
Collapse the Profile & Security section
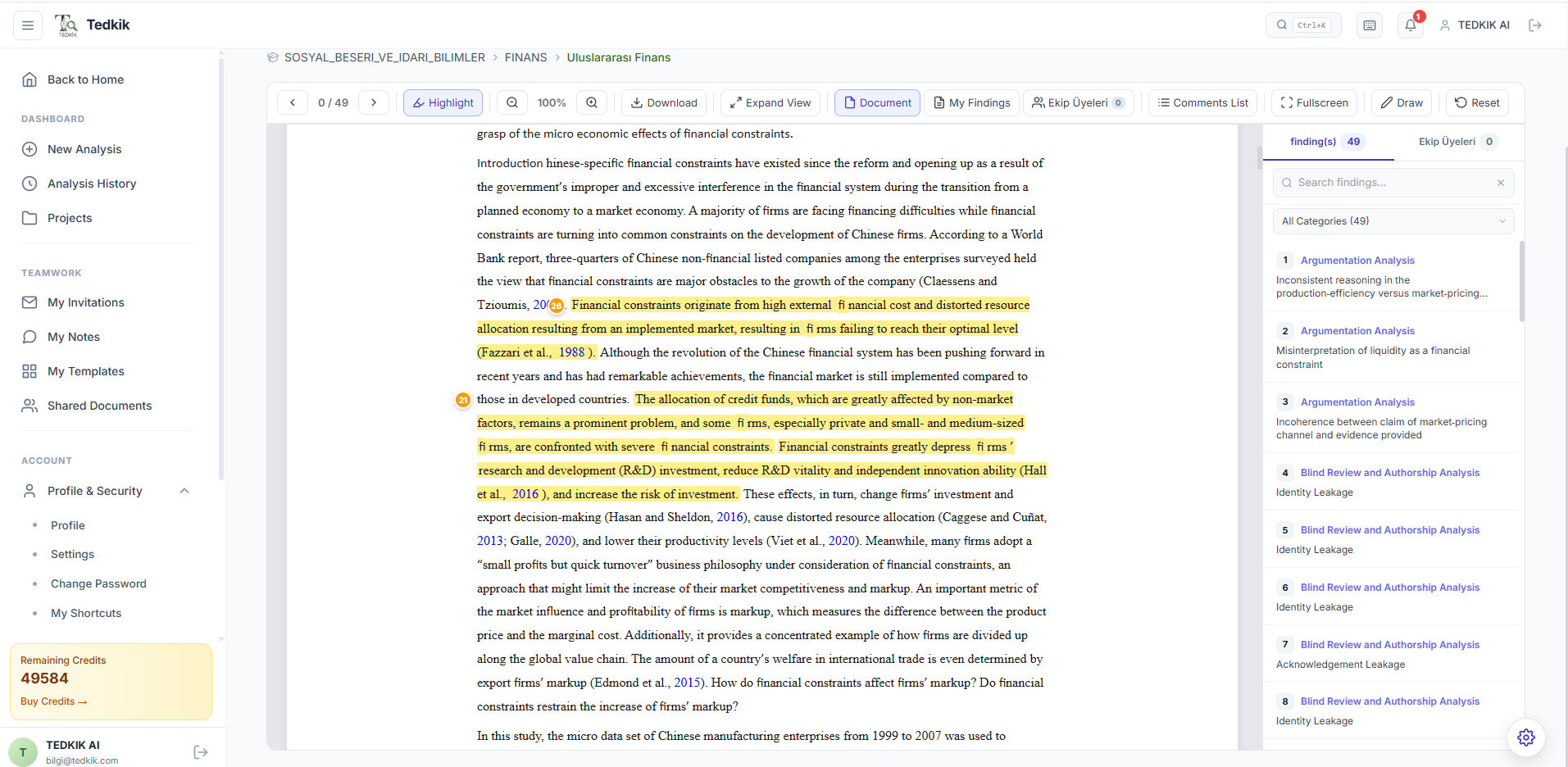[184, 491]
